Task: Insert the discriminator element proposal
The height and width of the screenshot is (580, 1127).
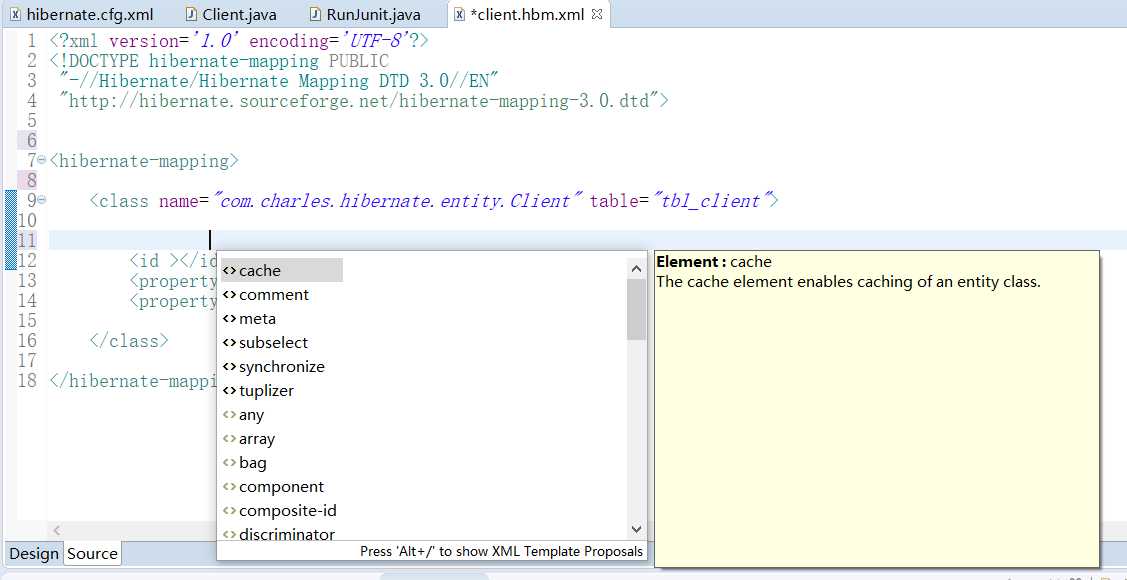Action: [x=287, y=534]
